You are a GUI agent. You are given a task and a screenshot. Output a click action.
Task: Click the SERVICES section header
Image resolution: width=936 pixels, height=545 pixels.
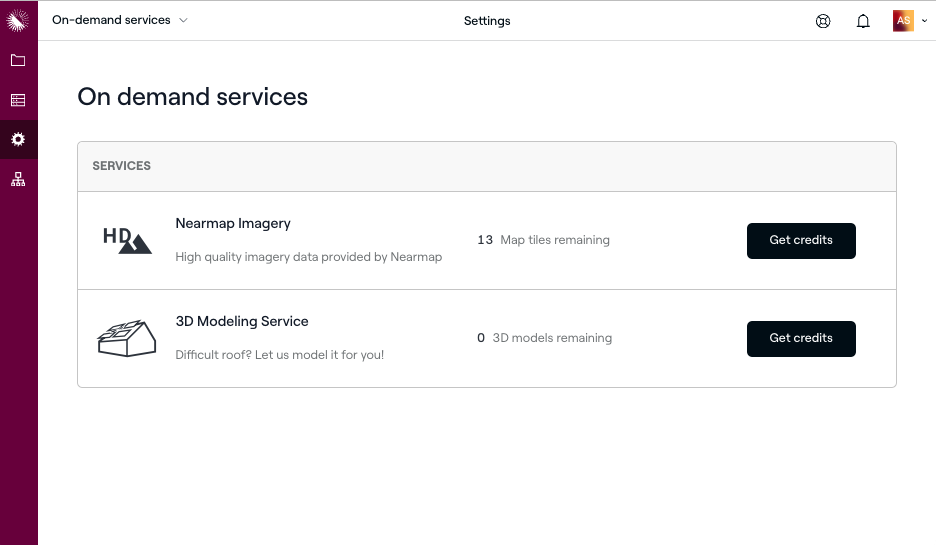122,166
